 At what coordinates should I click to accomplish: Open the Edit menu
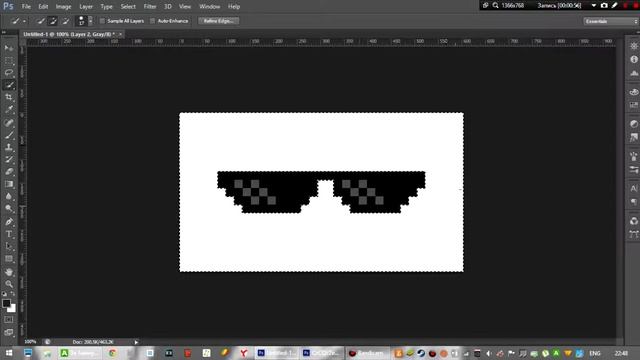(x=43, y=7)
